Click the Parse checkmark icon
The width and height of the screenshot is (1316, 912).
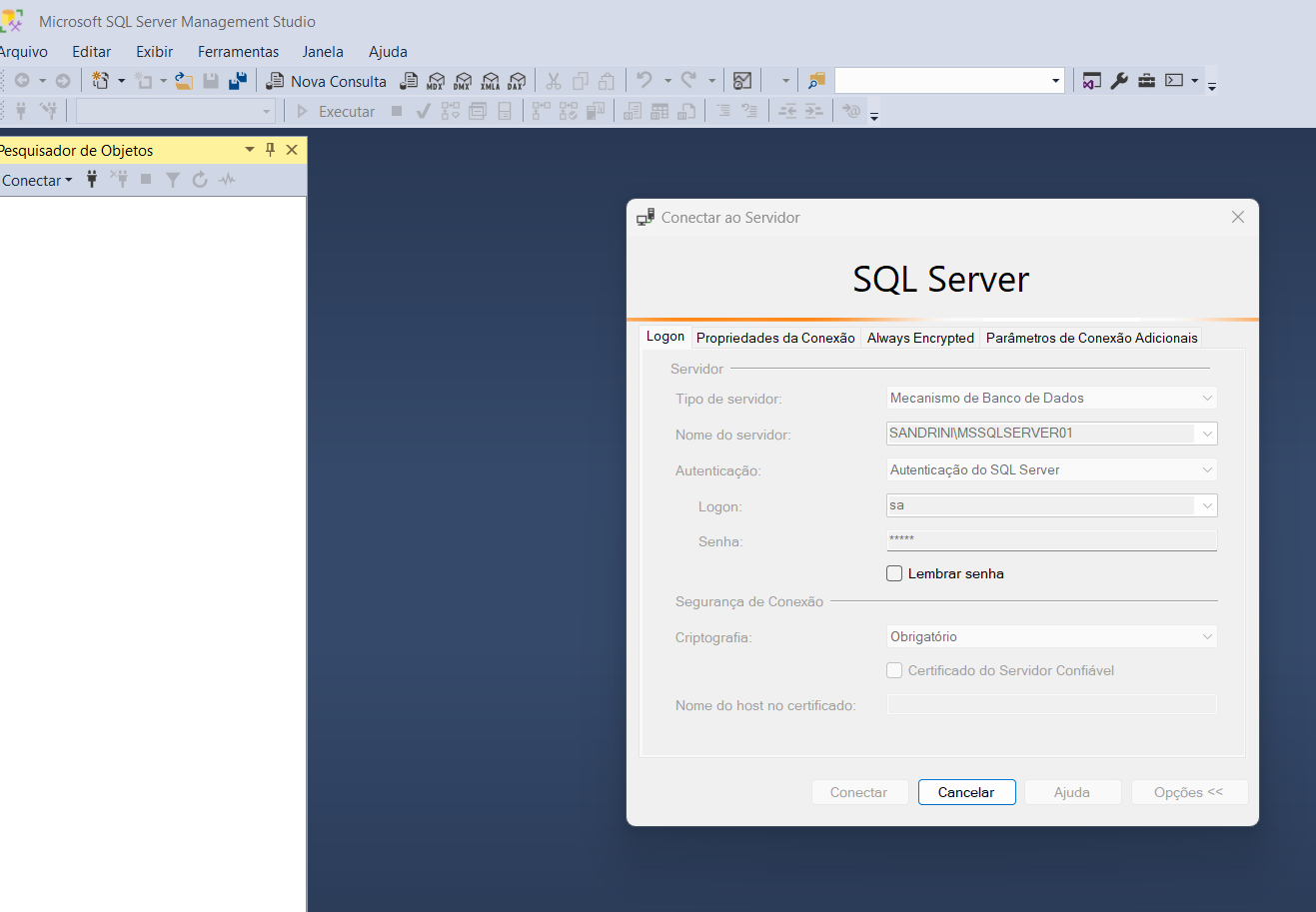click(x=423, y=111)
